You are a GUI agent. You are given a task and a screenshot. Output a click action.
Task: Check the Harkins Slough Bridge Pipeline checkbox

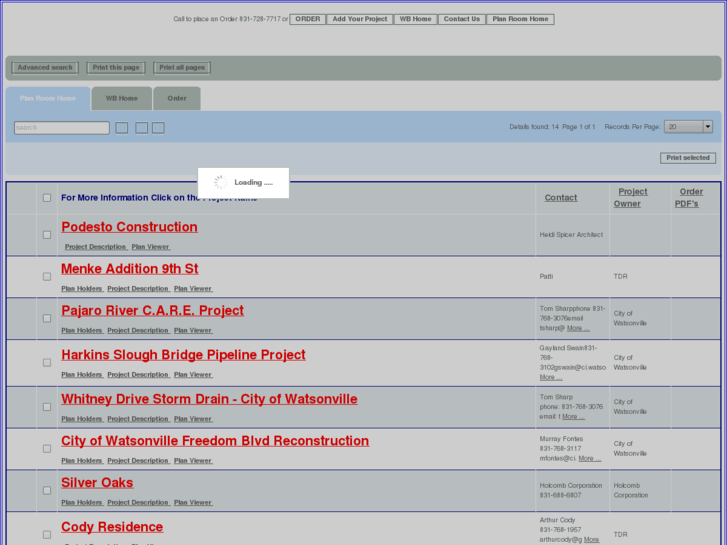[x=47, y=362]
